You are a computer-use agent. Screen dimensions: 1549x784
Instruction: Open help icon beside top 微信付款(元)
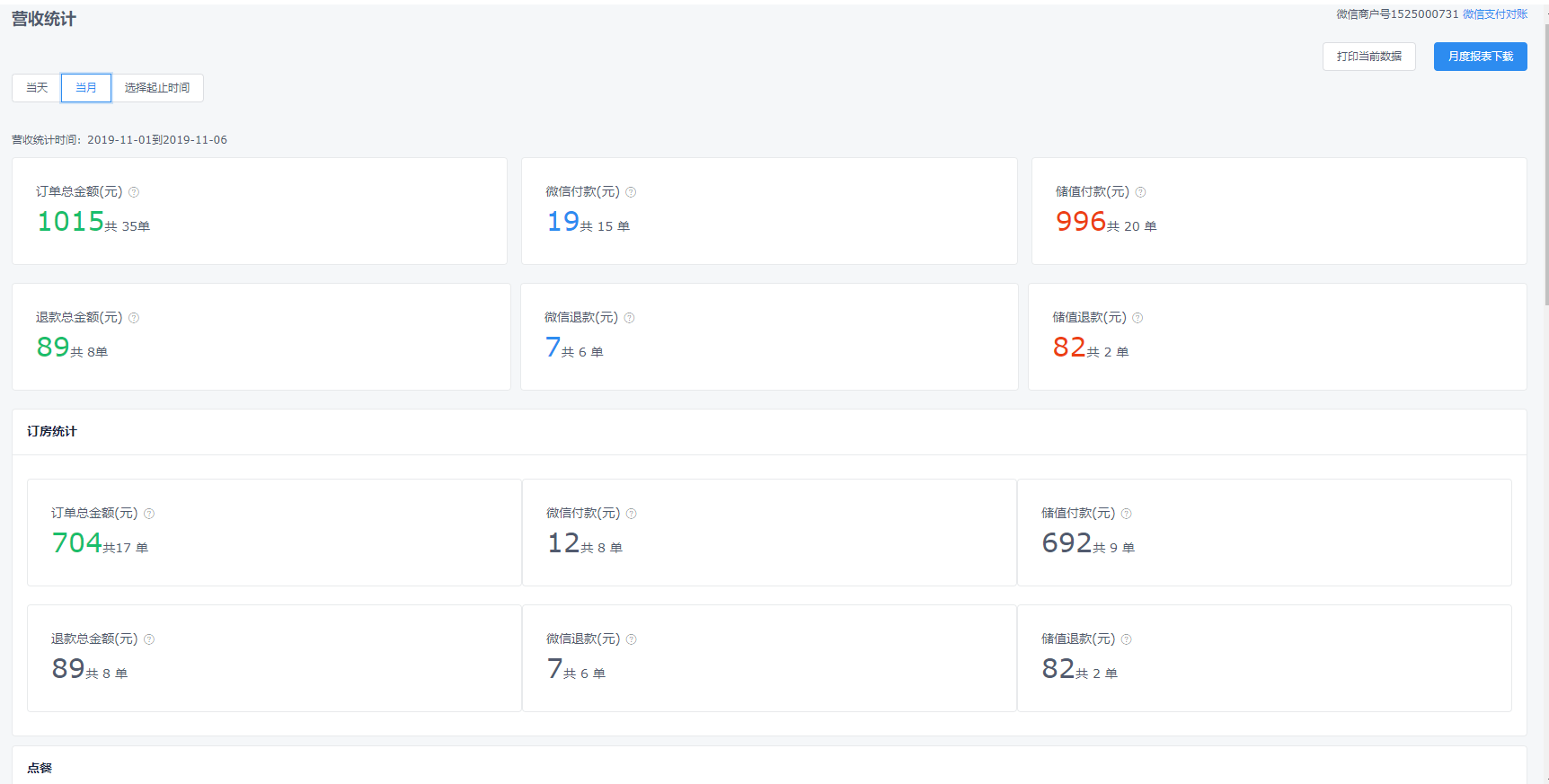tap(631, 192)
